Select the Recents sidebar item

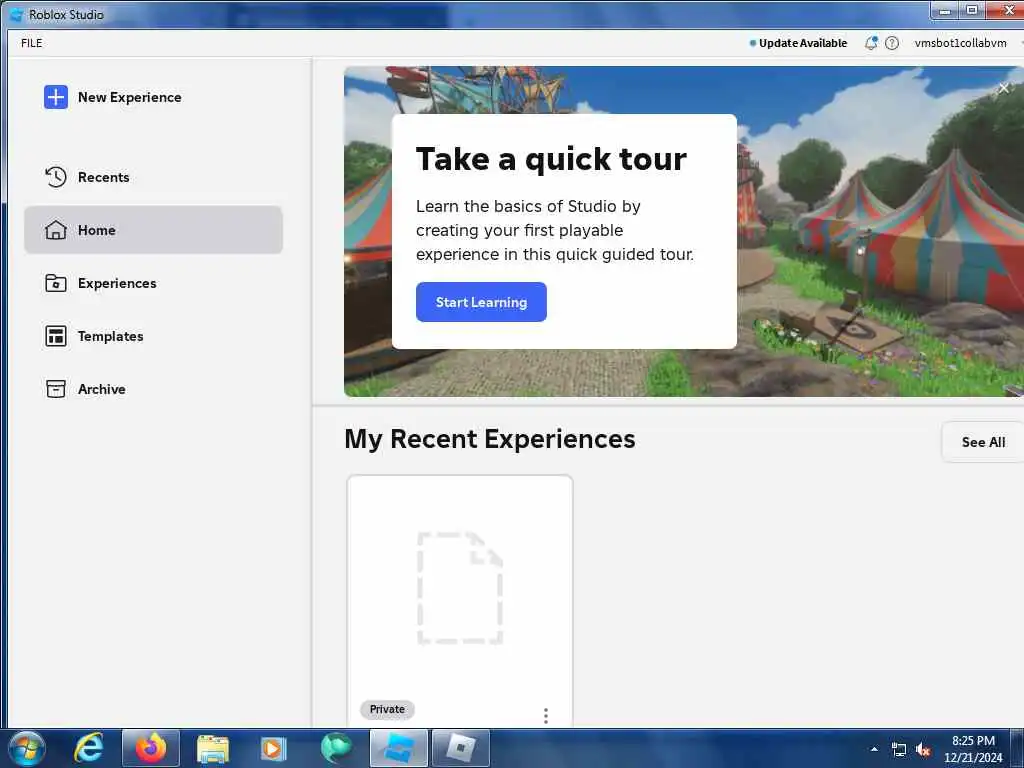click(x=153, y=177)
